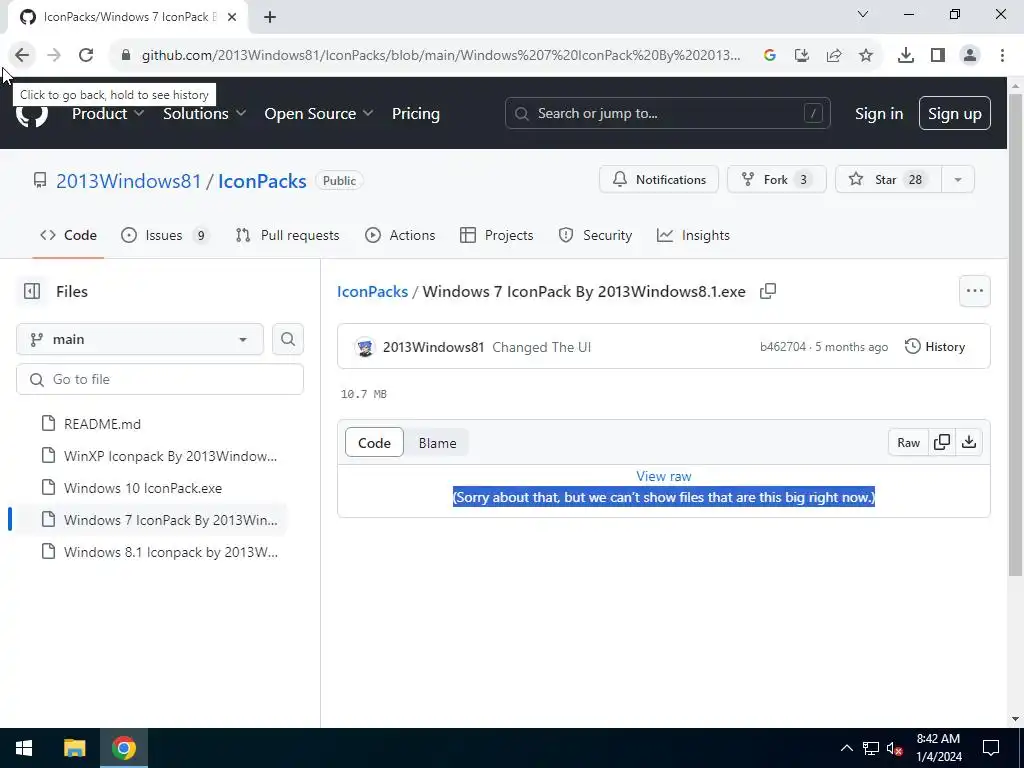Click Sign in link
This screenshot has height=768, width=1024.
coord(879,114)
